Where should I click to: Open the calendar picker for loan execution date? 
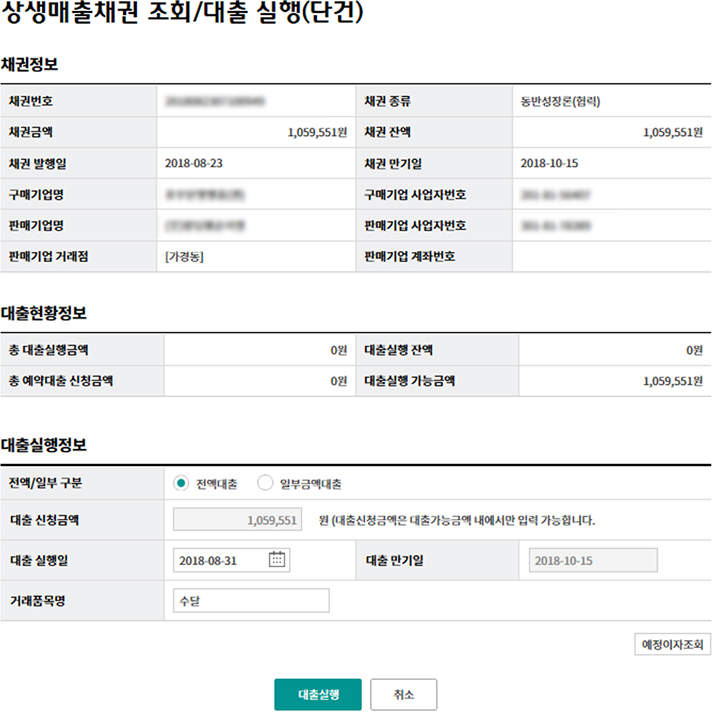coord(278,560)
